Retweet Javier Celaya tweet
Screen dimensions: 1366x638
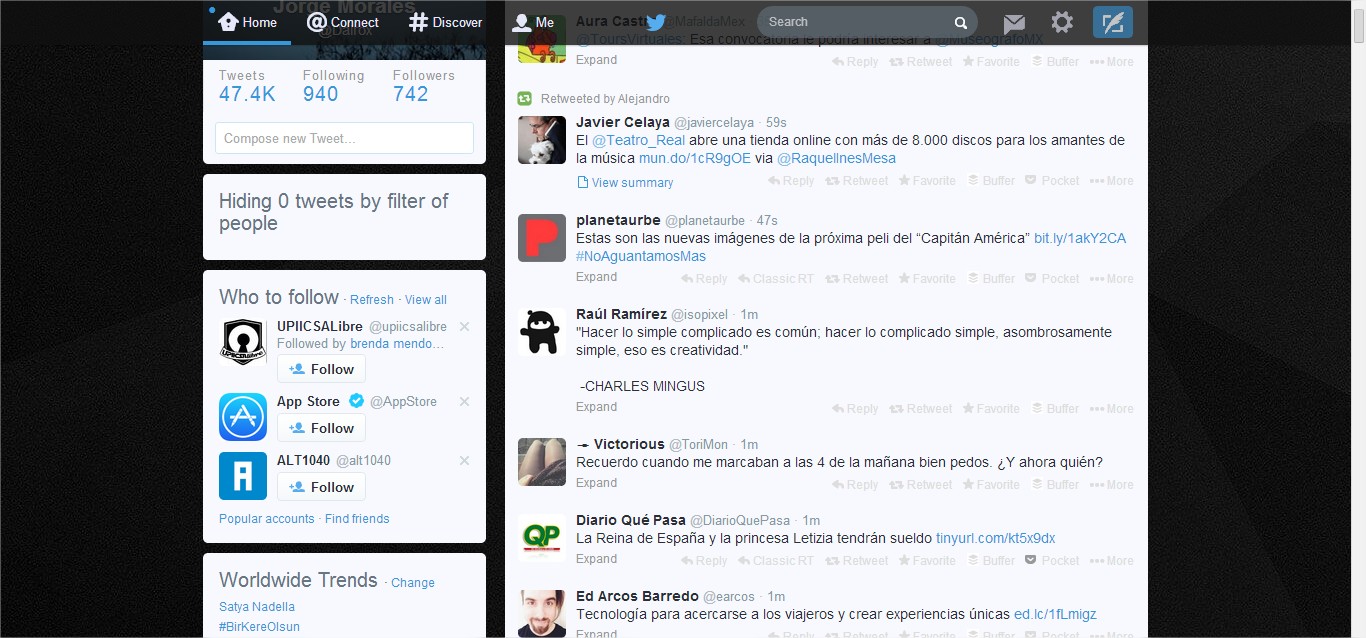point(857,181)
